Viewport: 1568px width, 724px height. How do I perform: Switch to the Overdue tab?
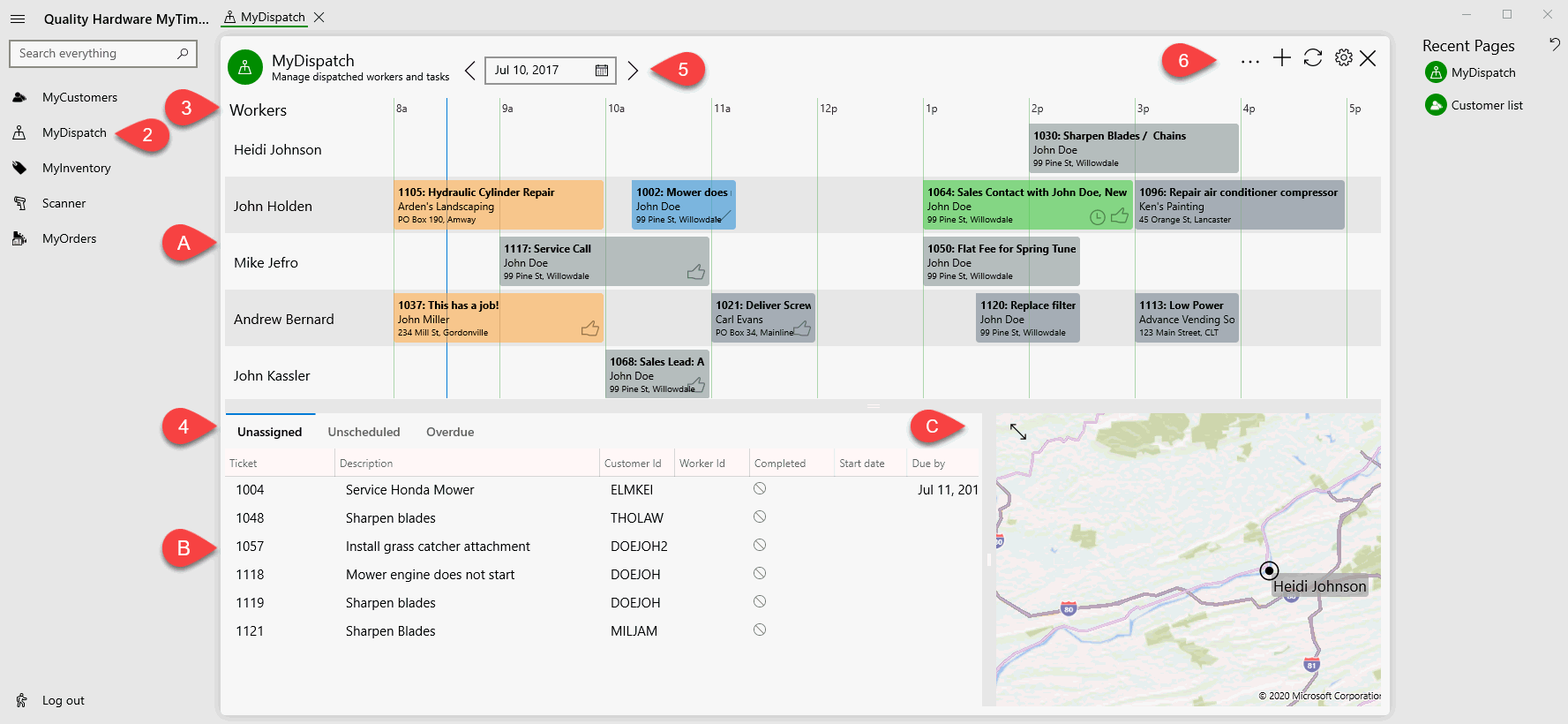[450, 432]
